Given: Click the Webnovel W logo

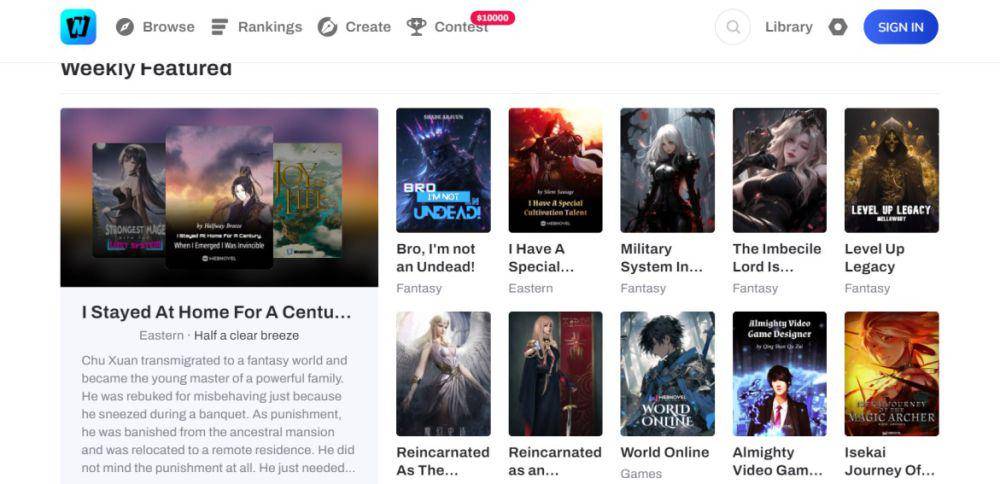Looking at the screenshot, I should tap(78, 27).
